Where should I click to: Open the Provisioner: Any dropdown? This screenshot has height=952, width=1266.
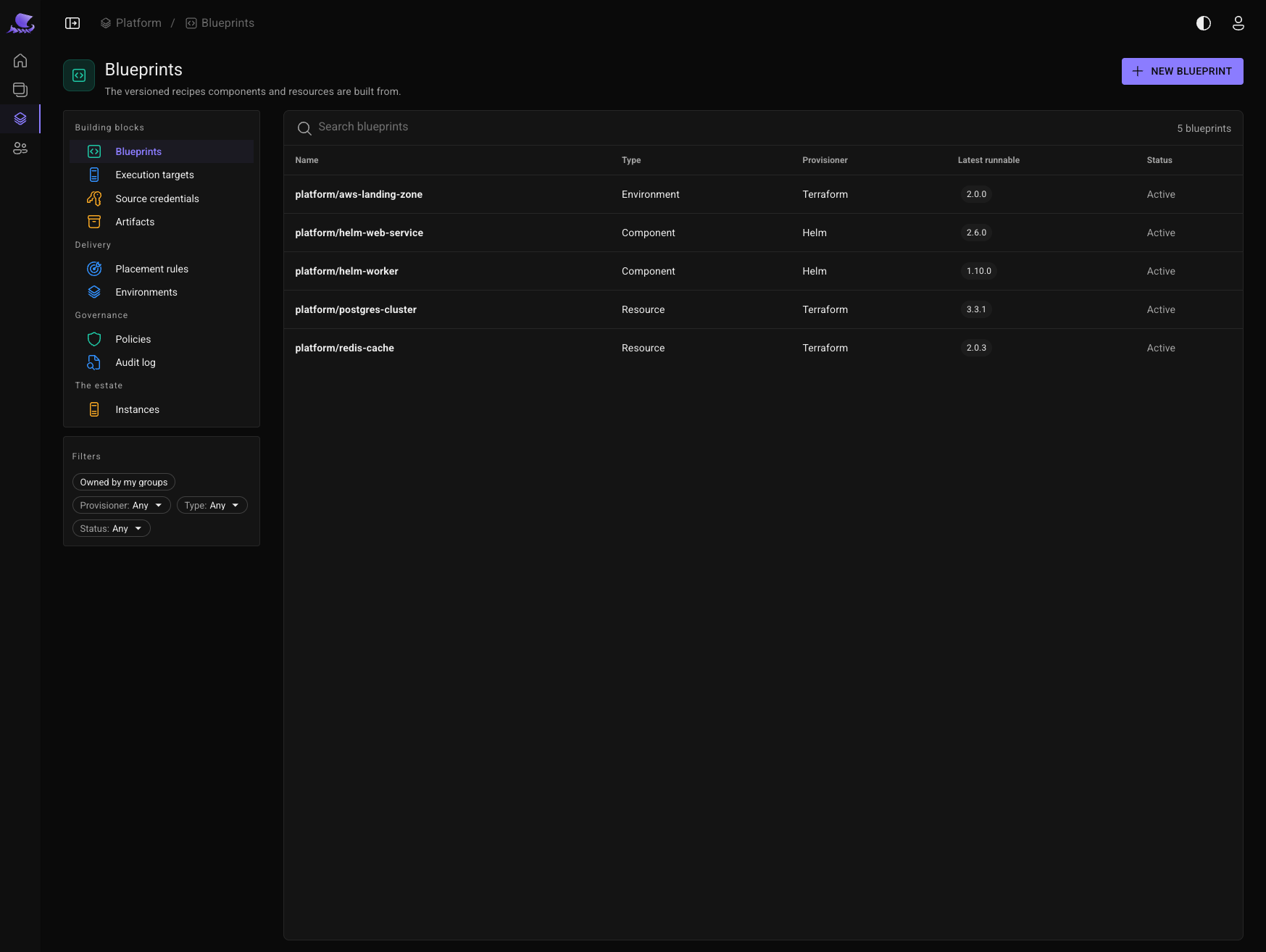(x=122, y=505)
